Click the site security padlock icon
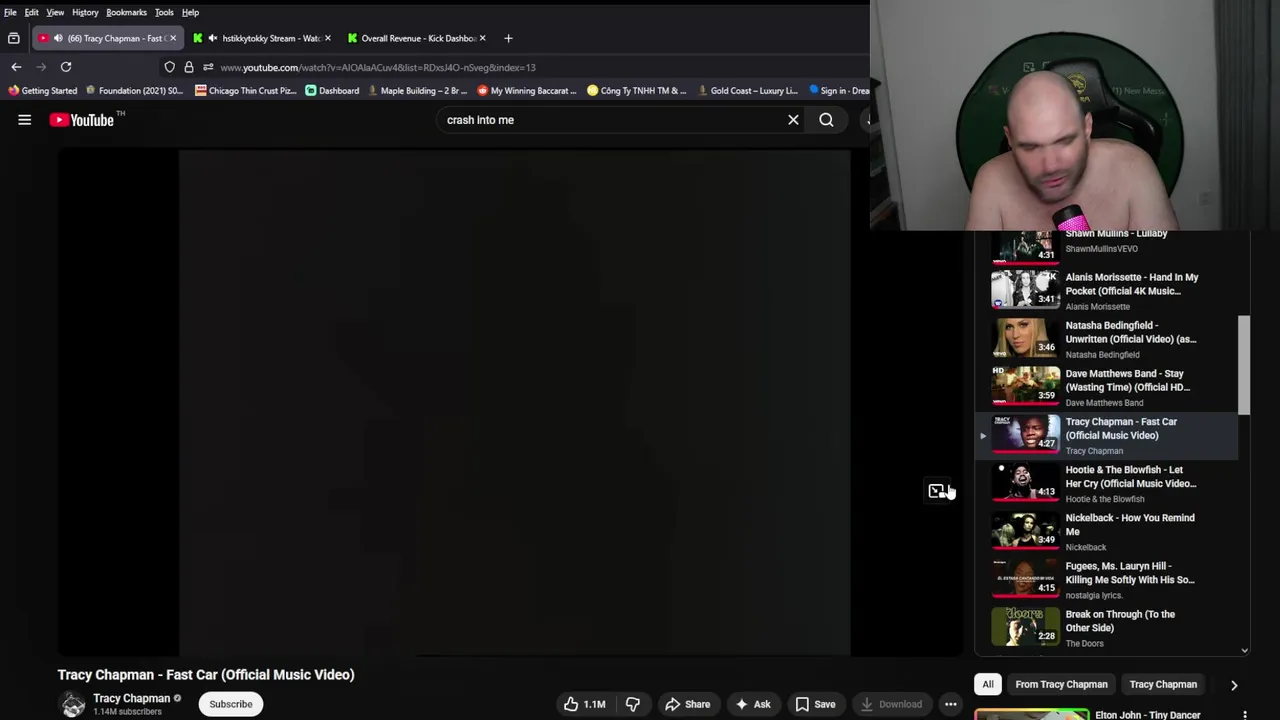 coord(189,67)
